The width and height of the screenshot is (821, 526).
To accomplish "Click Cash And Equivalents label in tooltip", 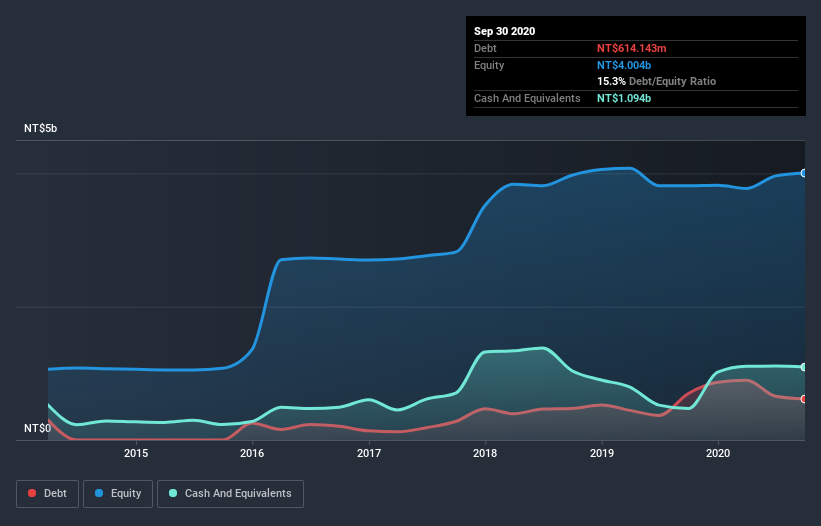I will coord(527,98).
